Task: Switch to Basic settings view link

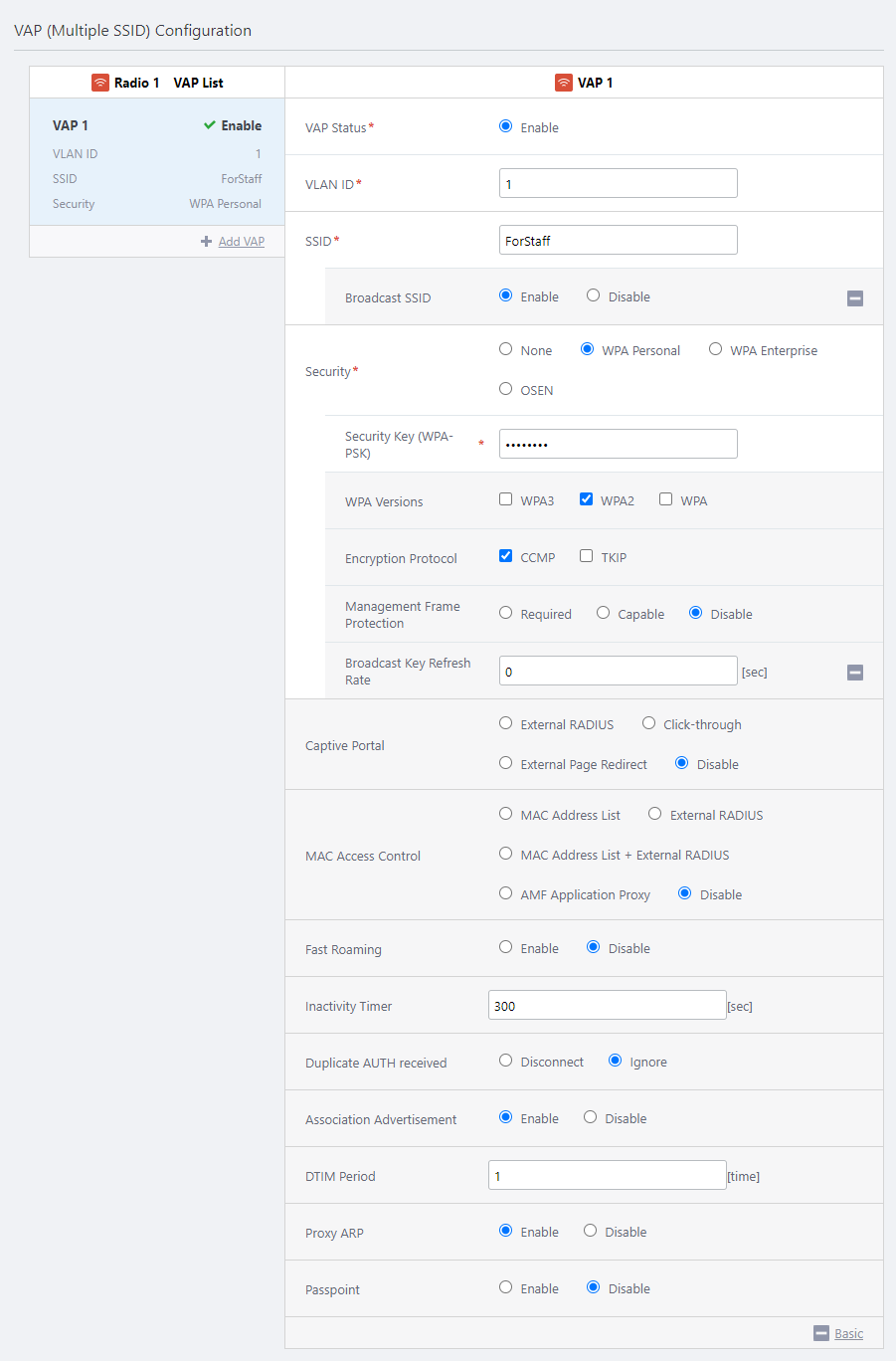Action: [848, 1334]
